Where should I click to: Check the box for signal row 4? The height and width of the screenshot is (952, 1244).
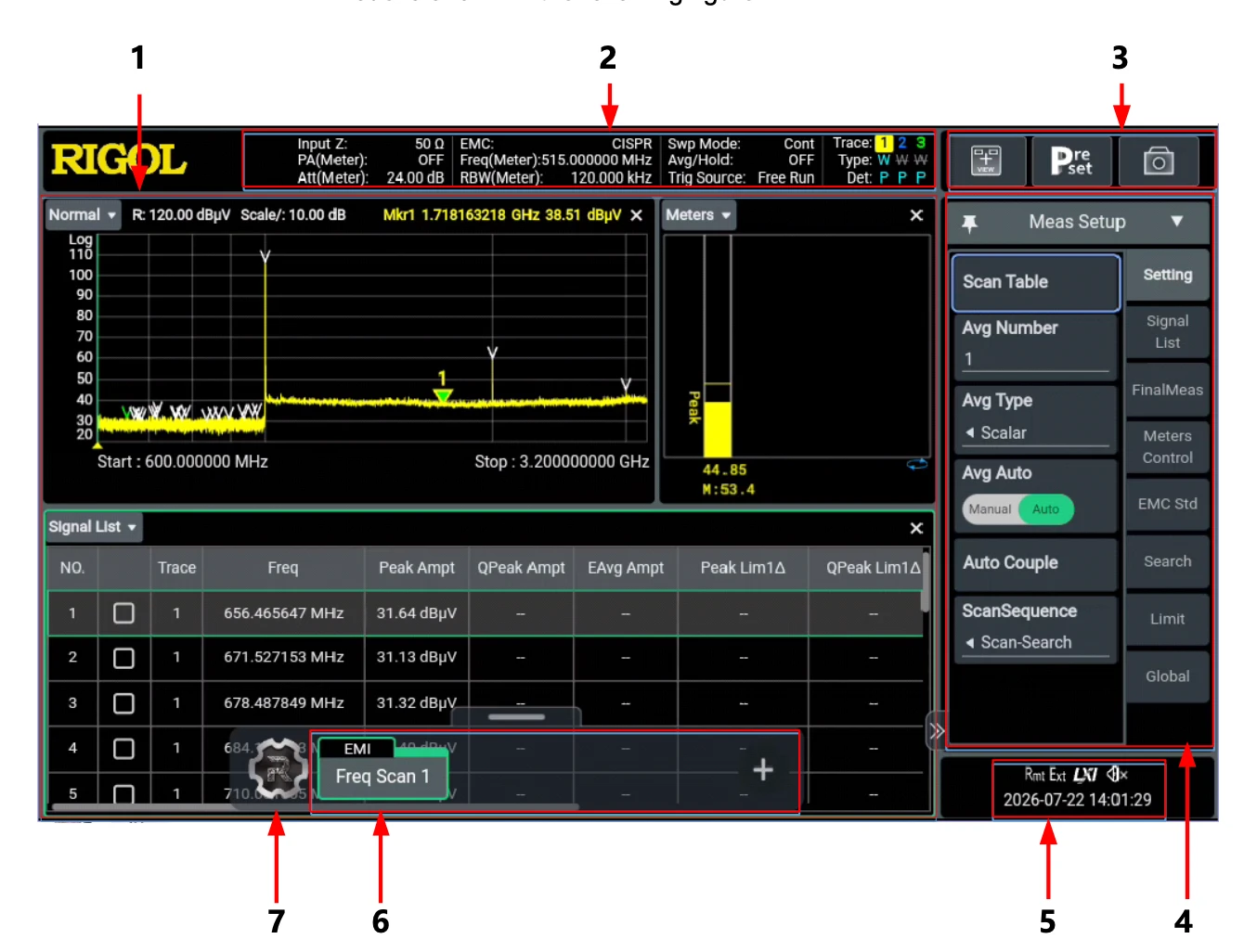click(123, 748)
